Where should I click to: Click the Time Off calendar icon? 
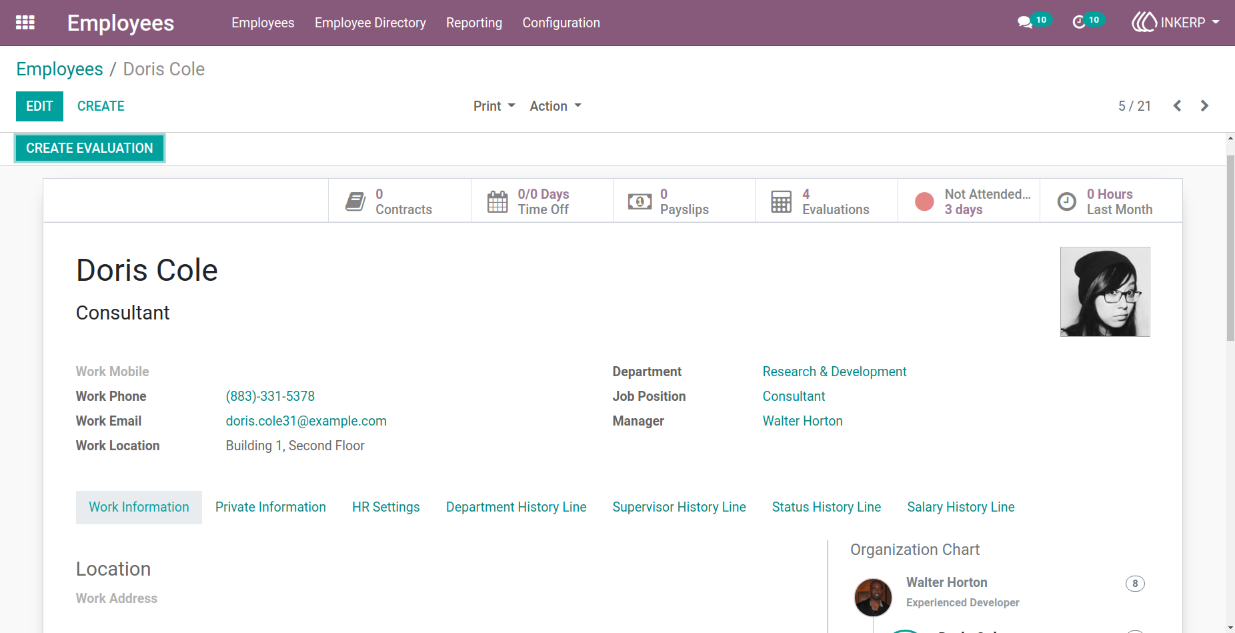pyautogui.click(x=497, y=202)
